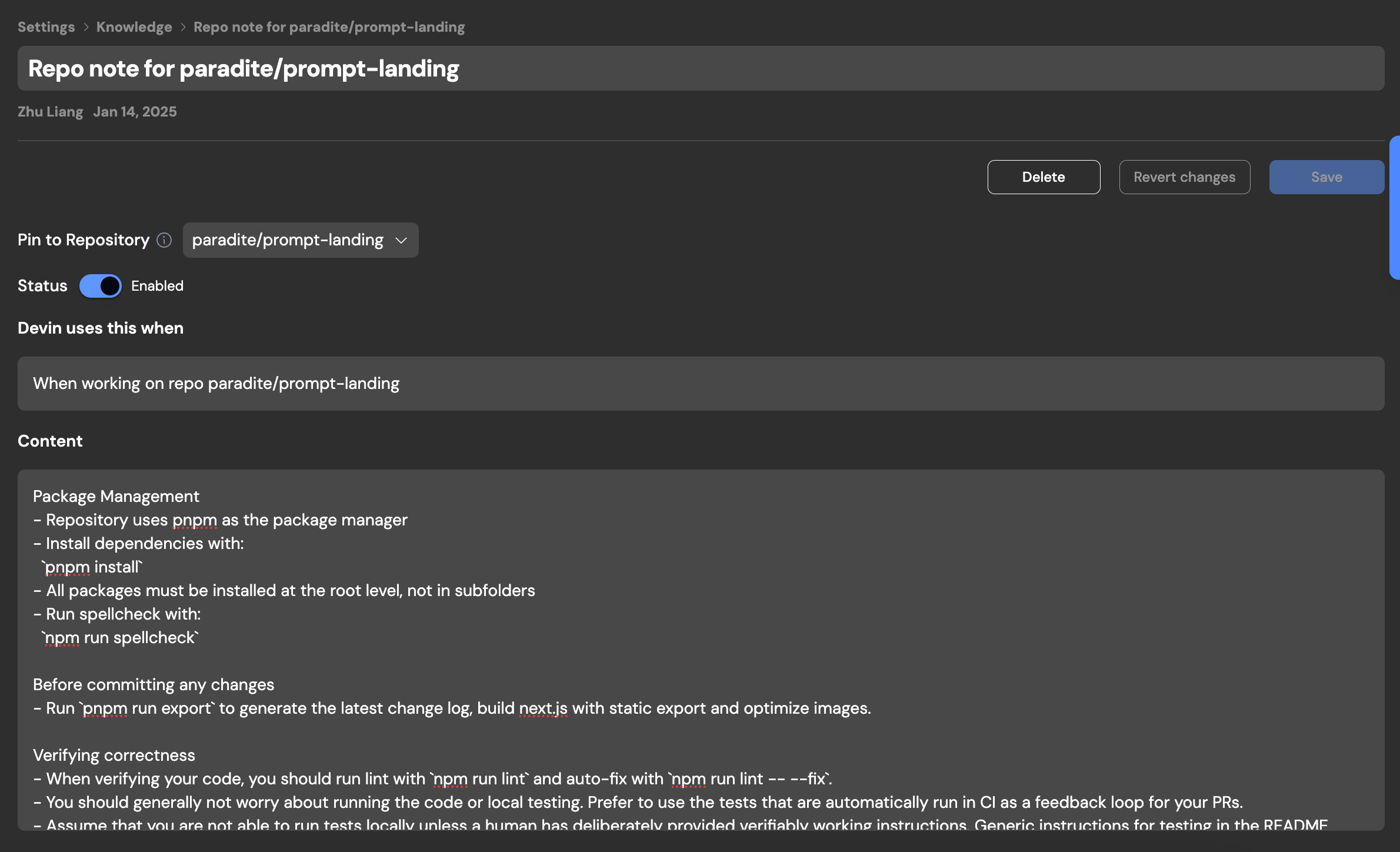Click the second breadcrumb separator chevron
Image resolution: width=1400 pixels, height=852 pixels.
(x=183, y=27)
